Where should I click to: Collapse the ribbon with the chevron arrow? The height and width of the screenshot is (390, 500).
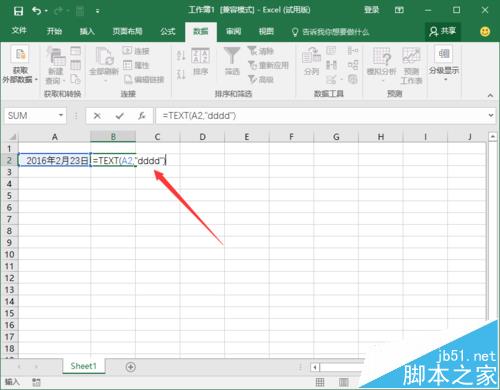point(490,95)
